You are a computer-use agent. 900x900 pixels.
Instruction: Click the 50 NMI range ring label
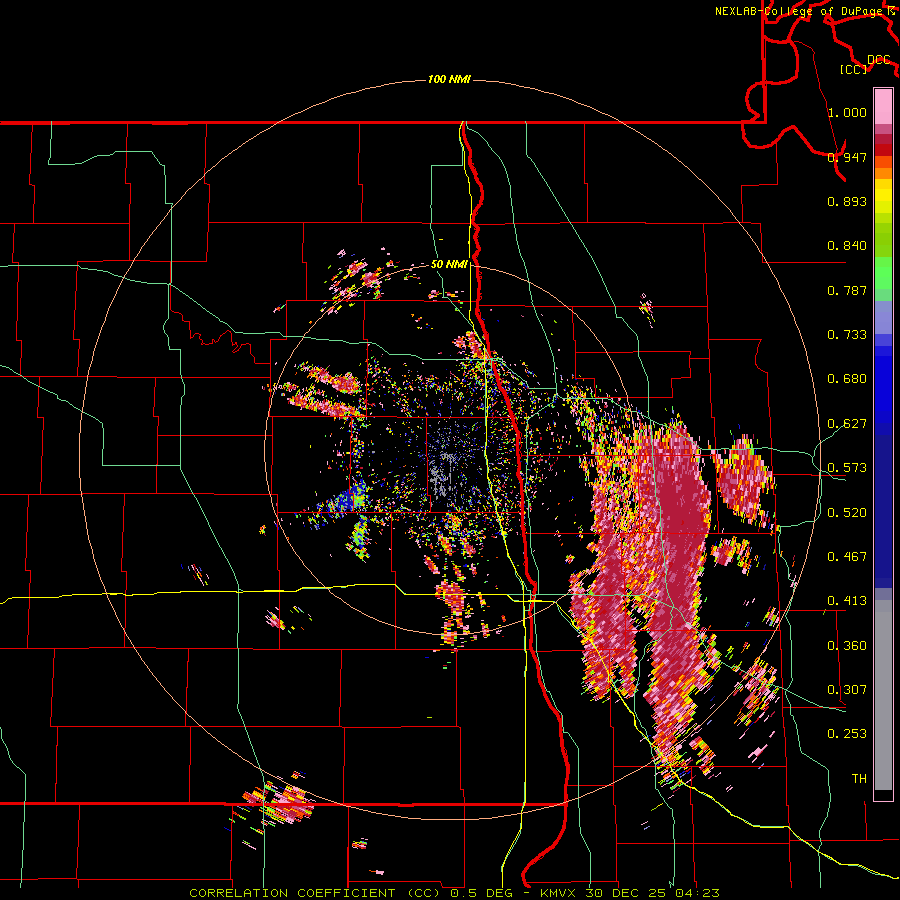(449, 264)
